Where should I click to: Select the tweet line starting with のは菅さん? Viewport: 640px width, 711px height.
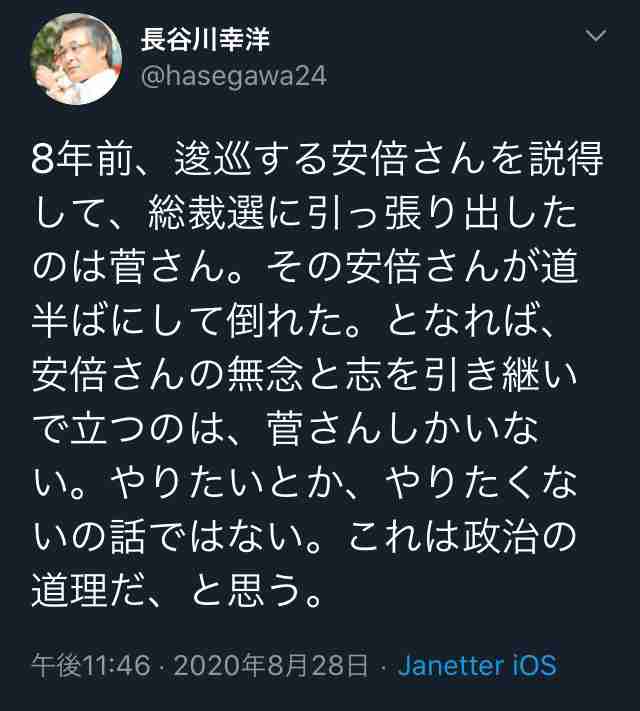pyautogui.click(x=305, y=267)
